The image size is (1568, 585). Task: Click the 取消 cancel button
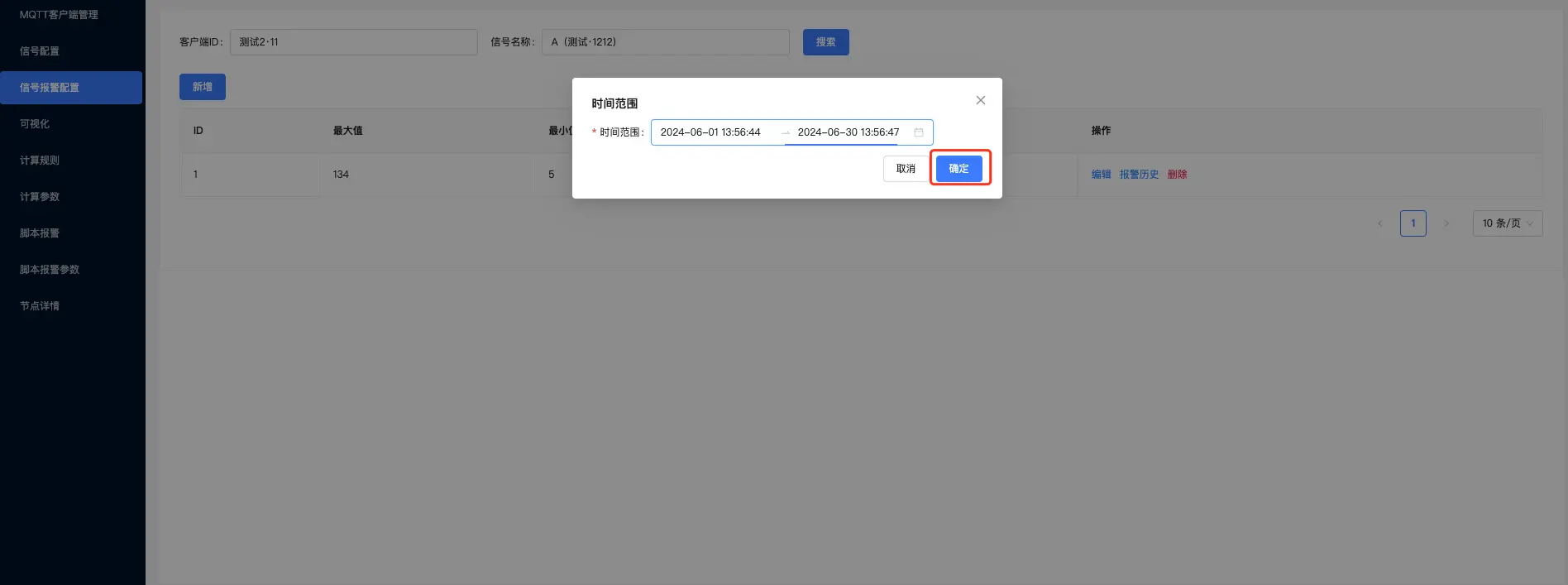pyautogui.click(x=906, y=169)
